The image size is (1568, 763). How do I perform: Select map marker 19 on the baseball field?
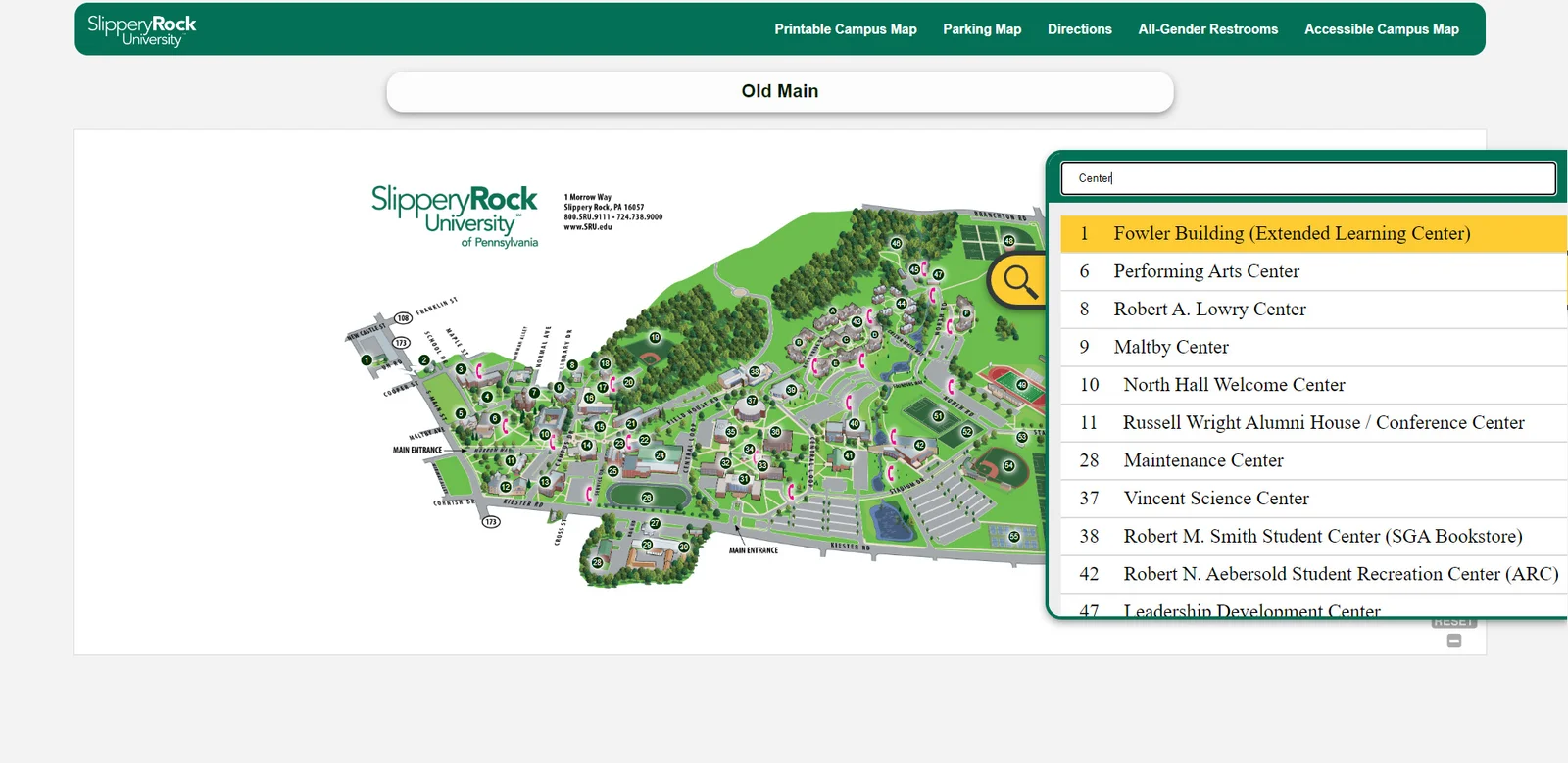tap(655, 337)
